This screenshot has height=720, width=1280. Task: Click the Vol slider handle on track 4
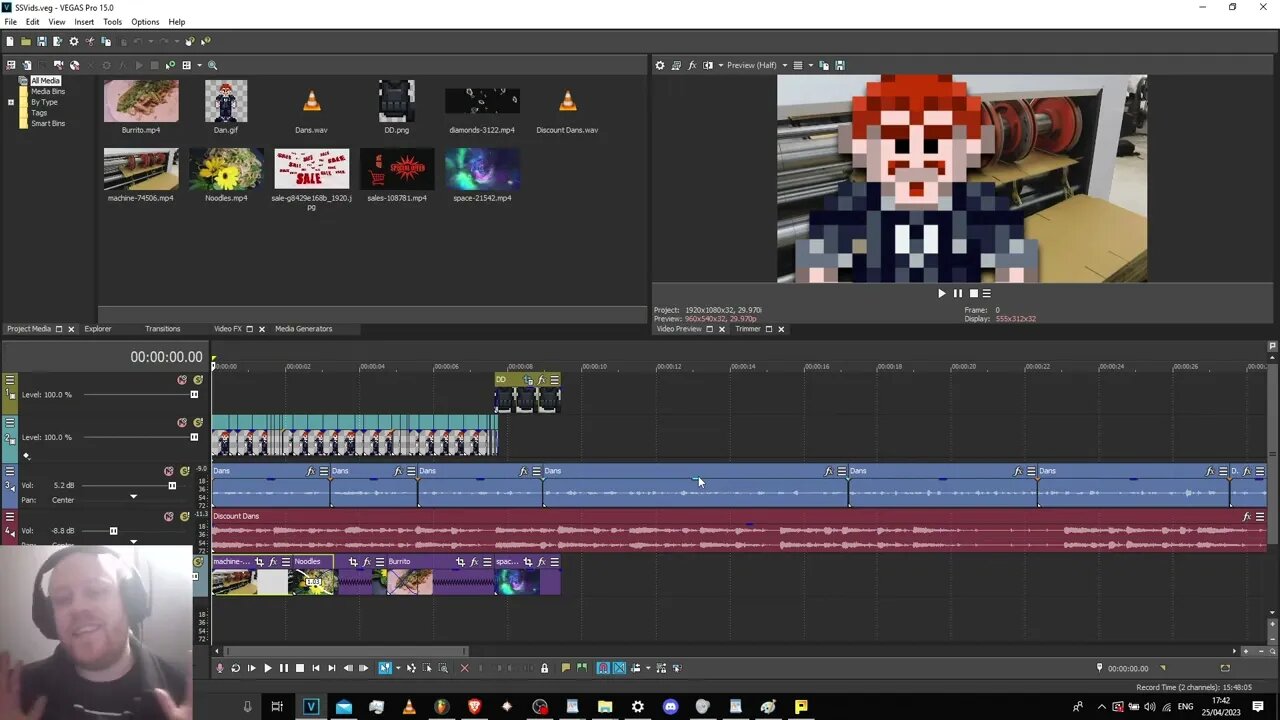[113, 531]
